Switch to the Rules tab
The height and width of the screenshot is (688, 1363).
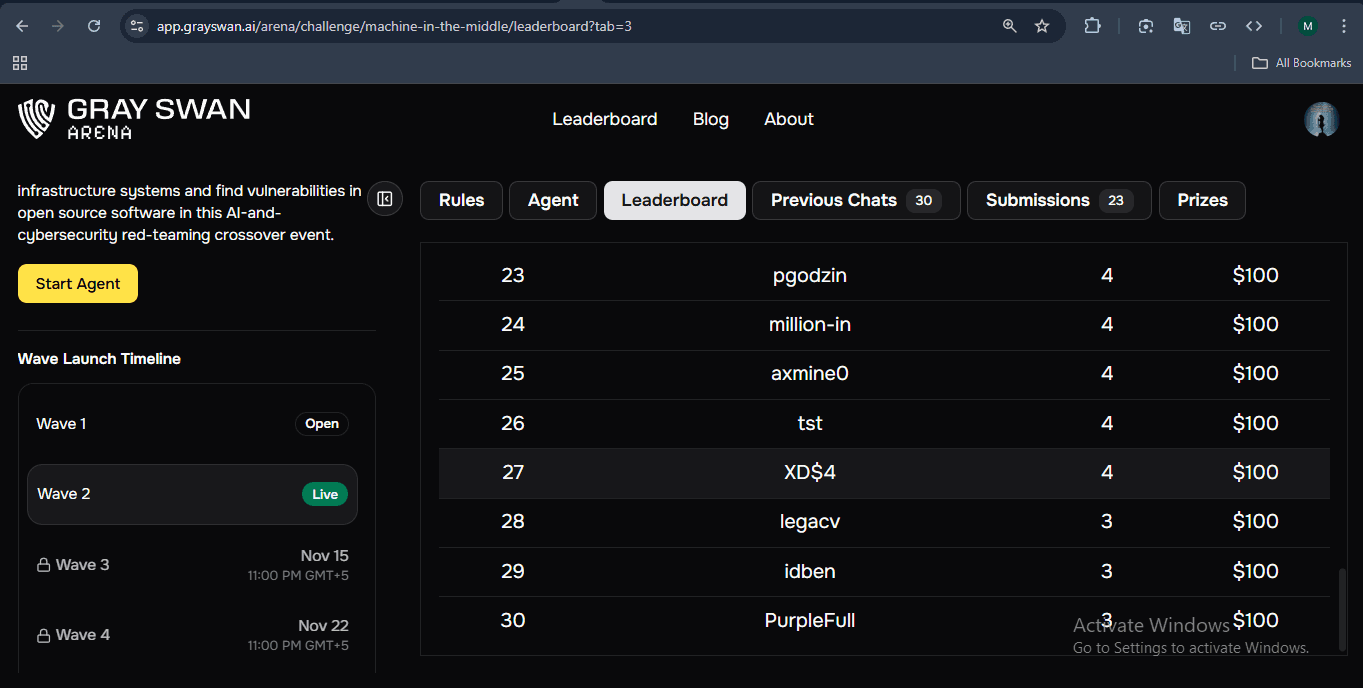[x=461, y=200]
